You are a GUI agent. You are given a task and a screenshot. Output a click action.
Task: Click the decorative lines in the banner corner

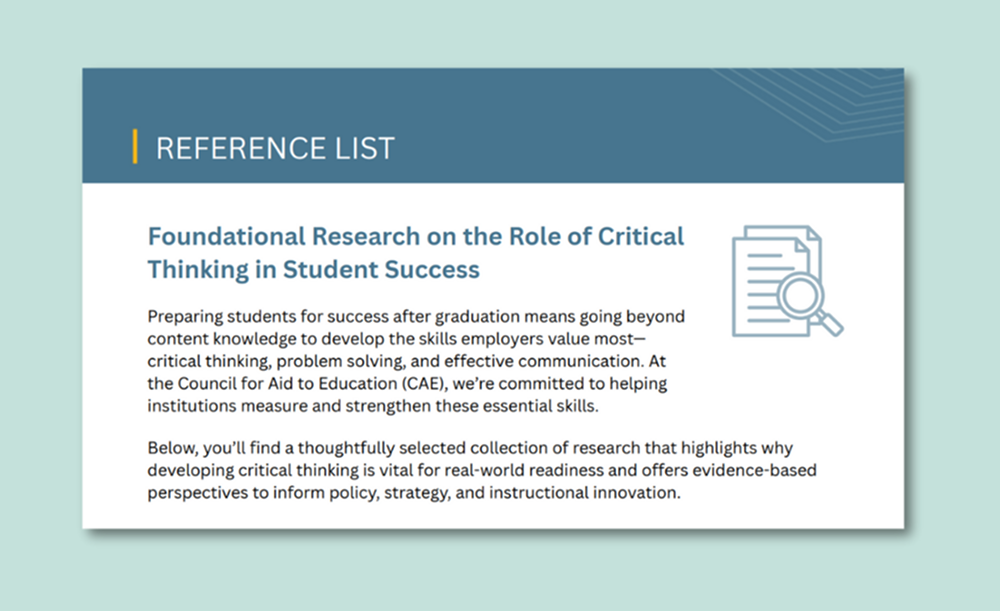822,98
